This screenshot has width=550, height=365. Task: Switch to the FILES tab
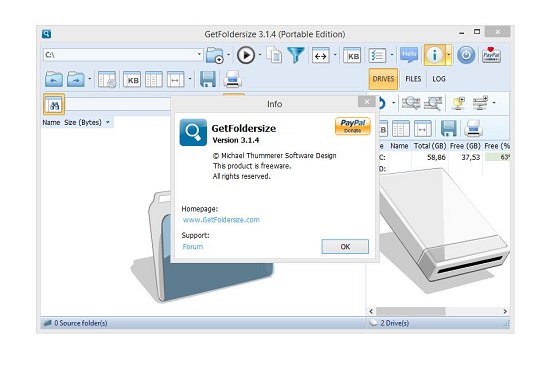(413, 79)
